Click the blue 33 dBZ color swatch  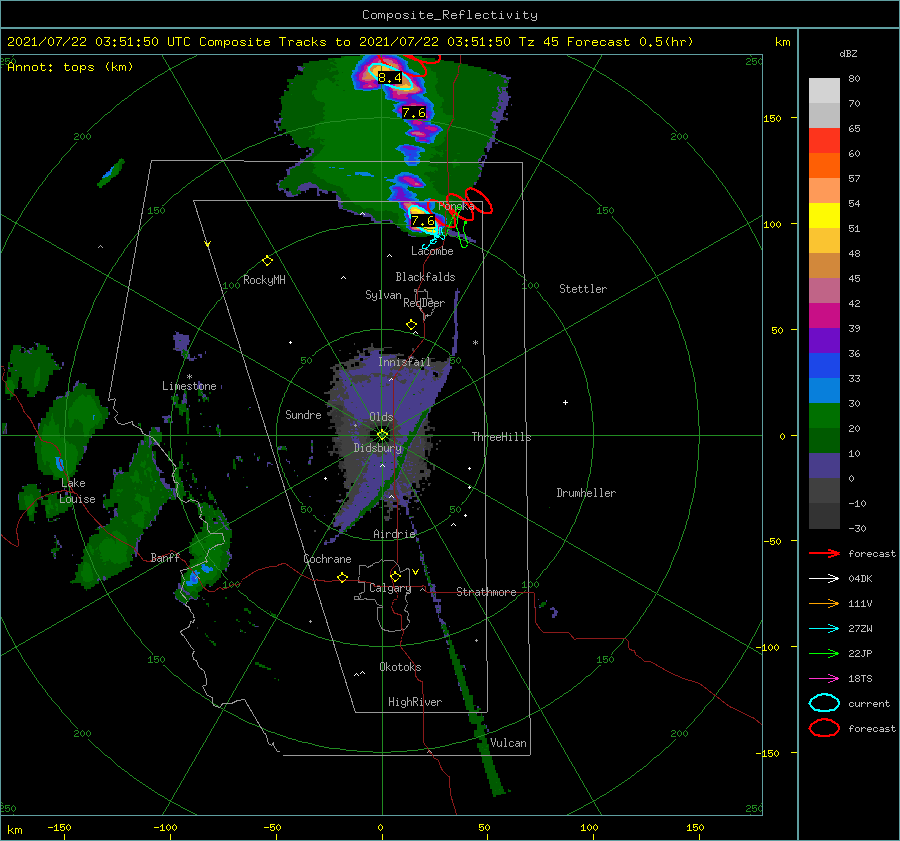click(824, 366)
